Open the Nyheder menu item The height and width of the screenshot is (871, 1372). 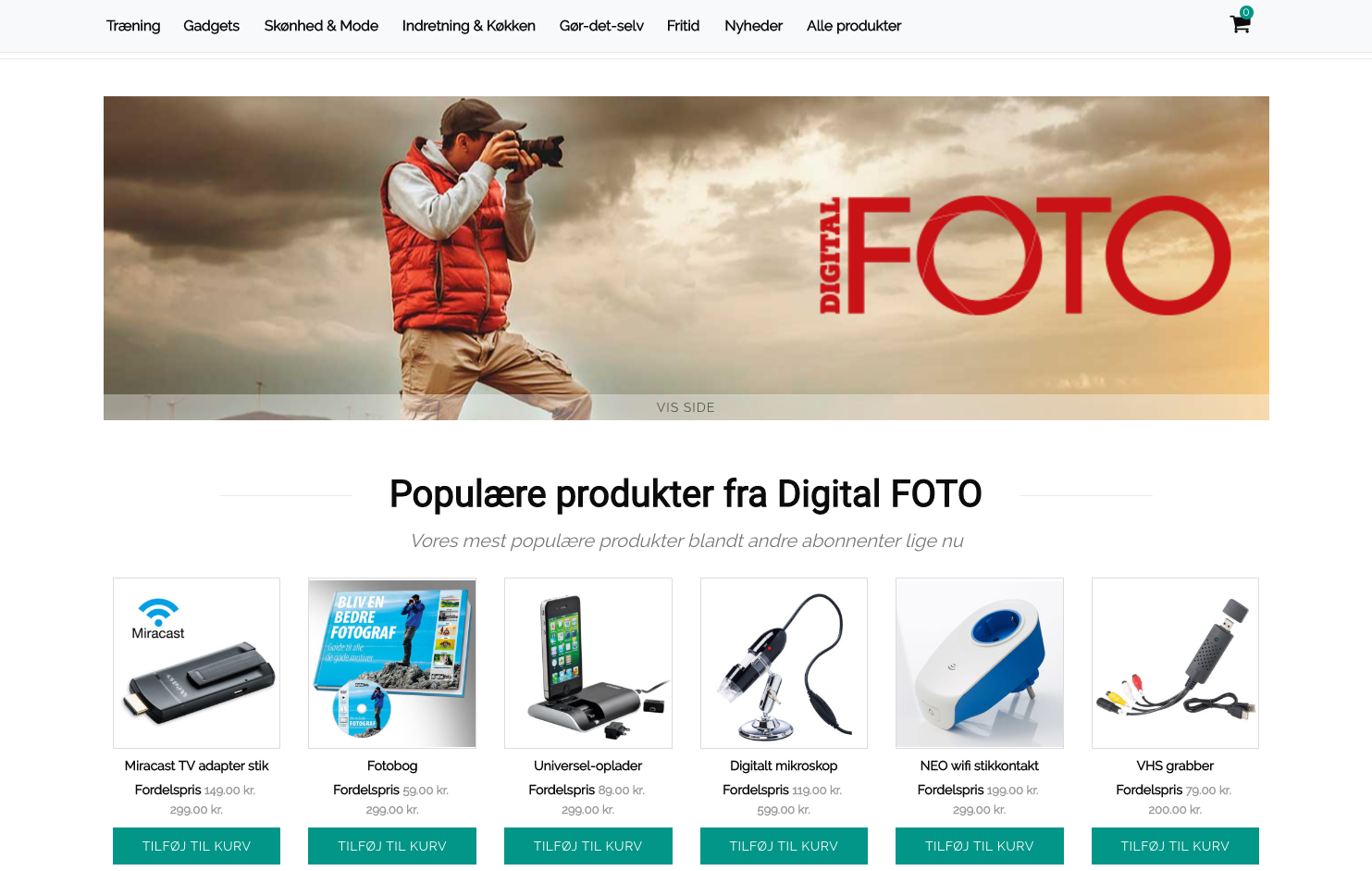[x=753, y=26]
